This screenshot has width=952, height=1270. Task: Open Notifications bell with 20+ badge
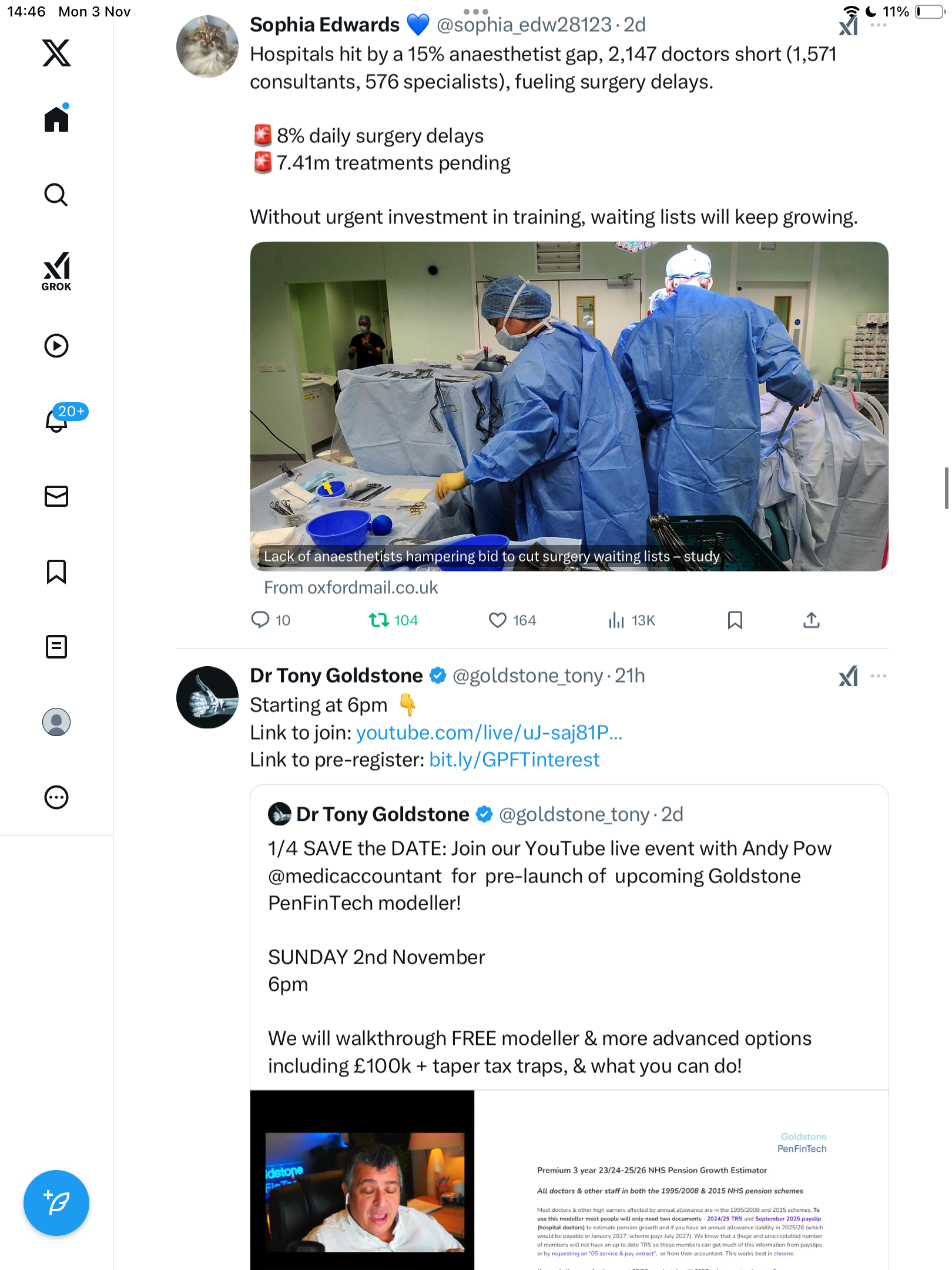click(58, 420)
